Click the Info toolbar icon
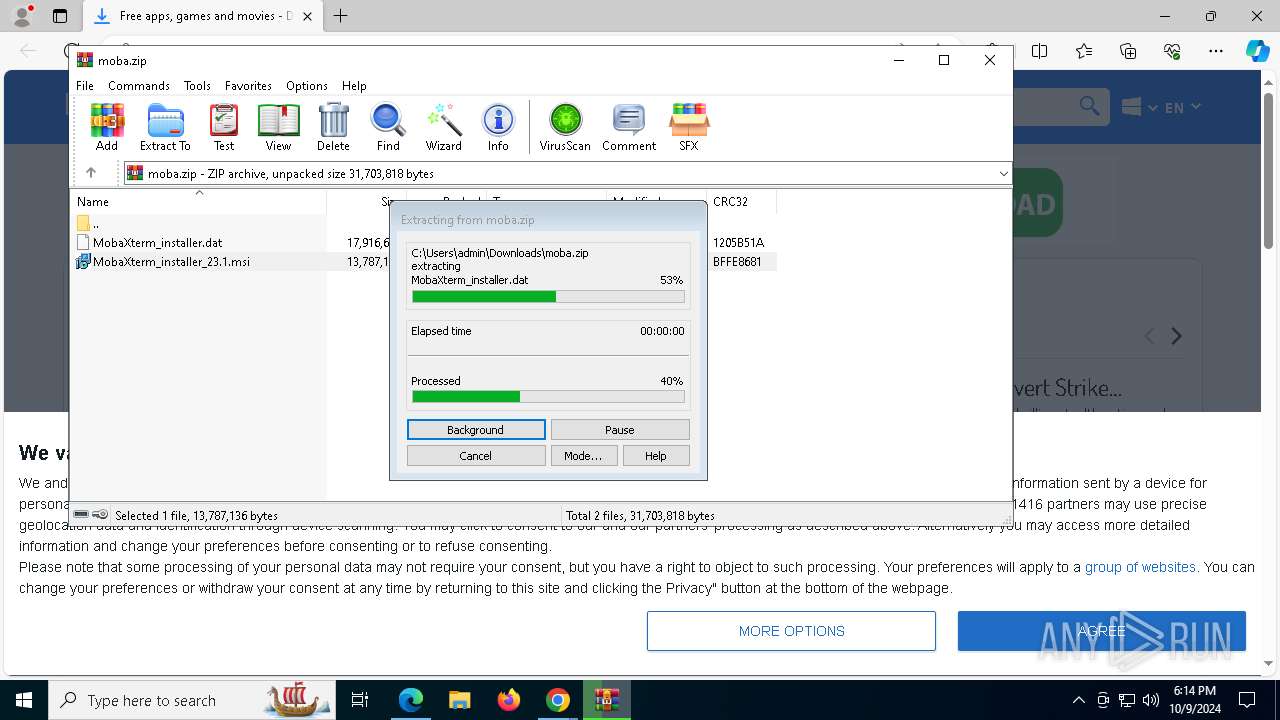 [498, 127]
